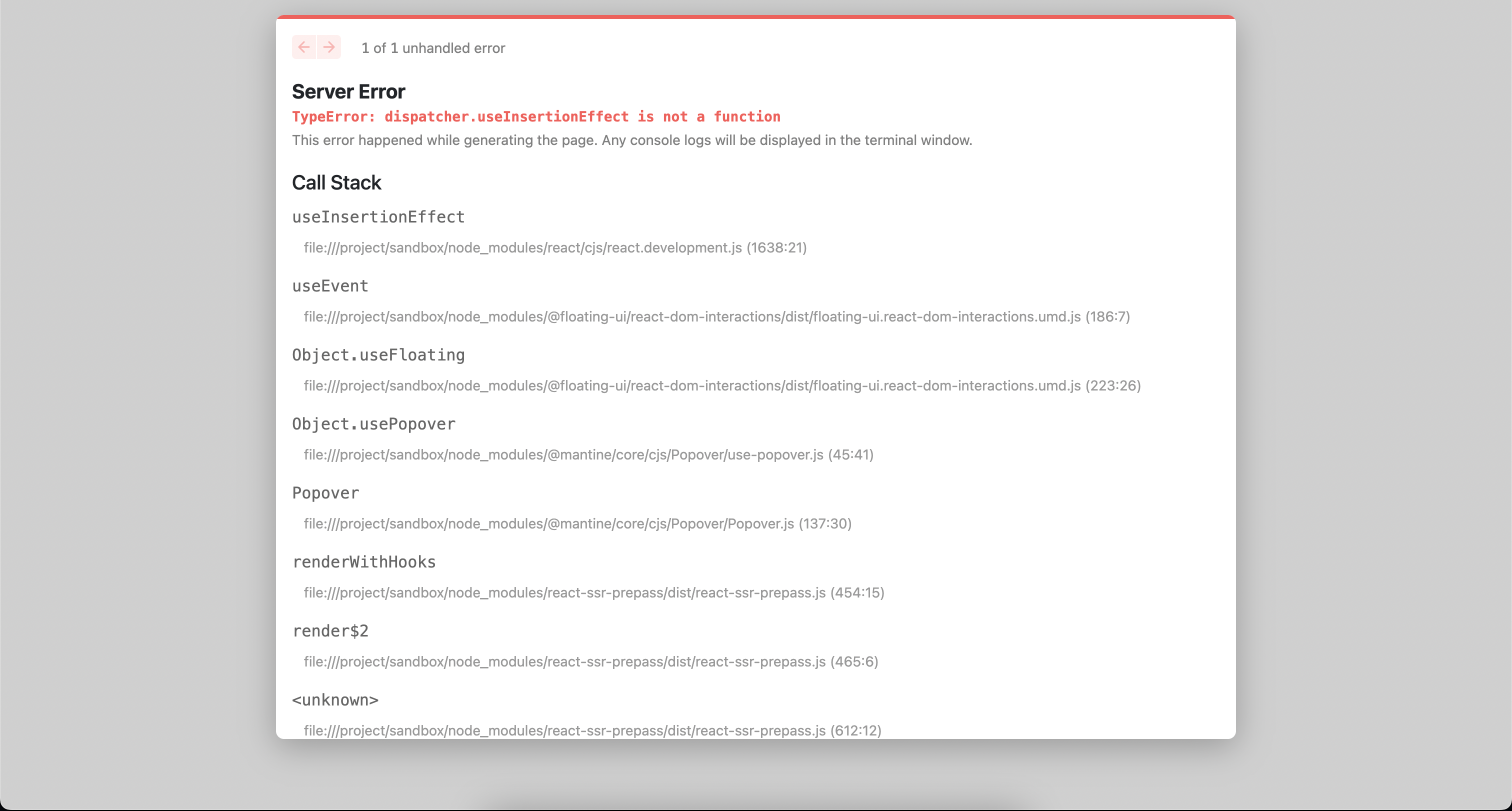Click the Call Stack heading
This screenshot has width=1512, height=811.
[336, 182]
